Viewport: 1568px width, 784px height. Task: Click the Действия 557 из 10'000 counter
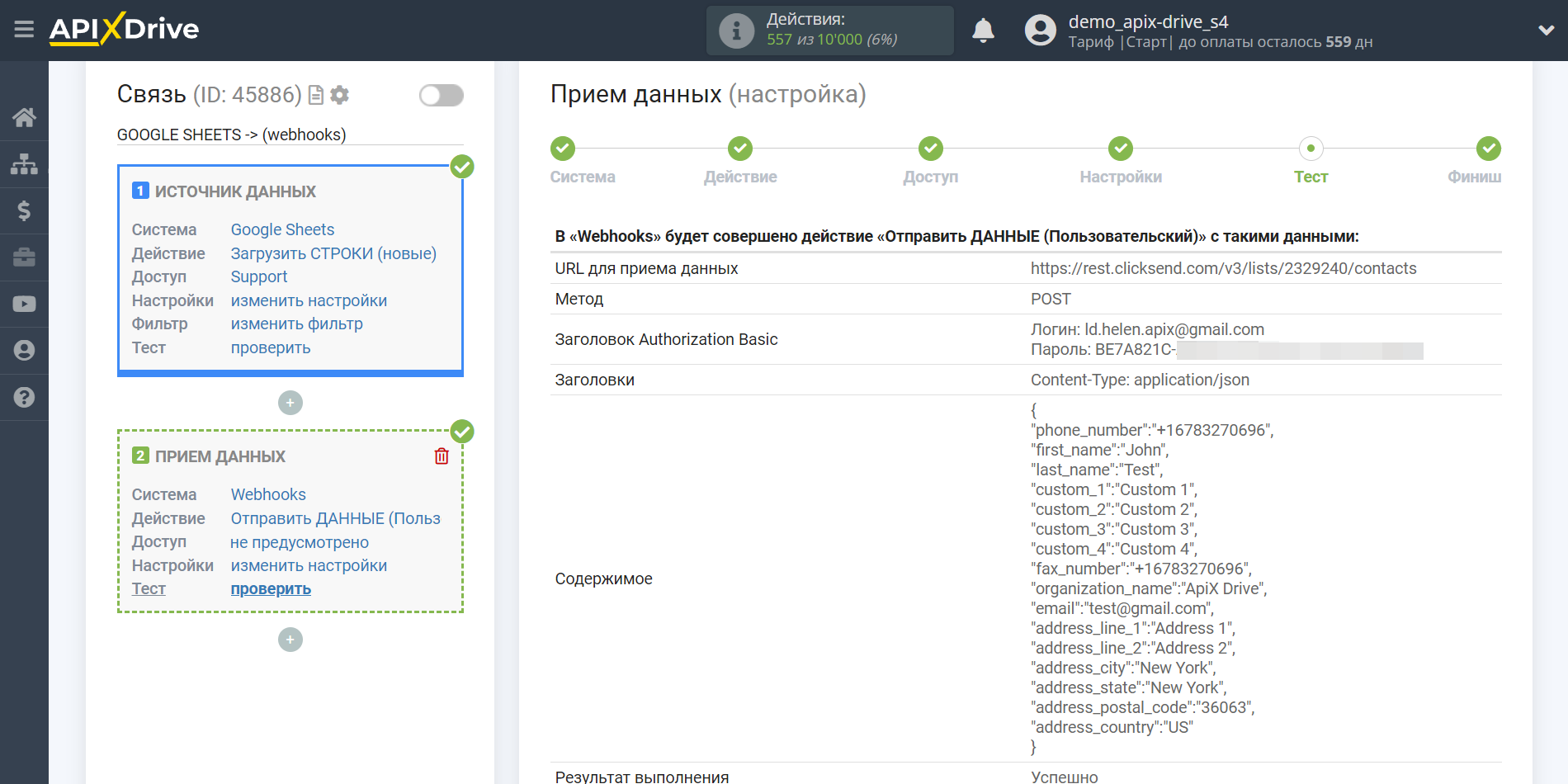pos(830,31)
